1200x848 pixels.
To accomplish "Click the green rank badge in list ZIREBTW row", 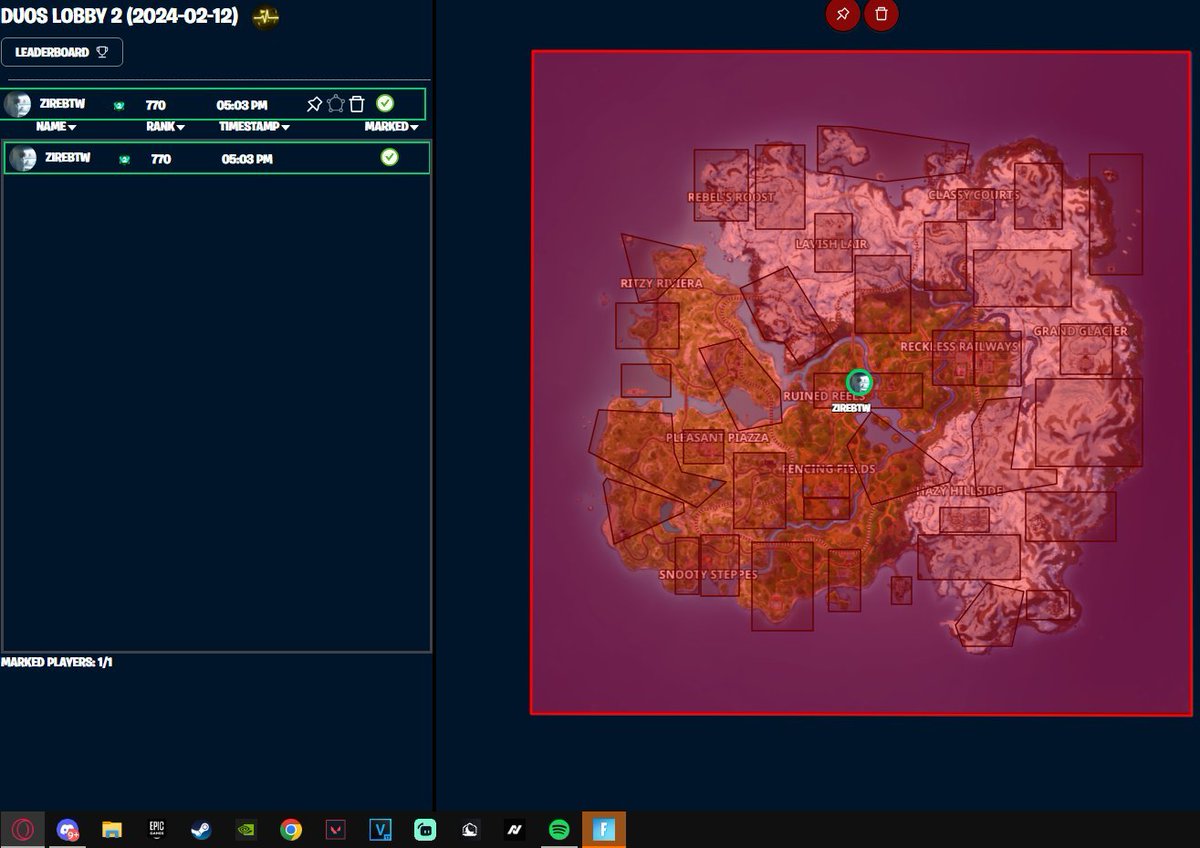I will click(x=124, y=159).
